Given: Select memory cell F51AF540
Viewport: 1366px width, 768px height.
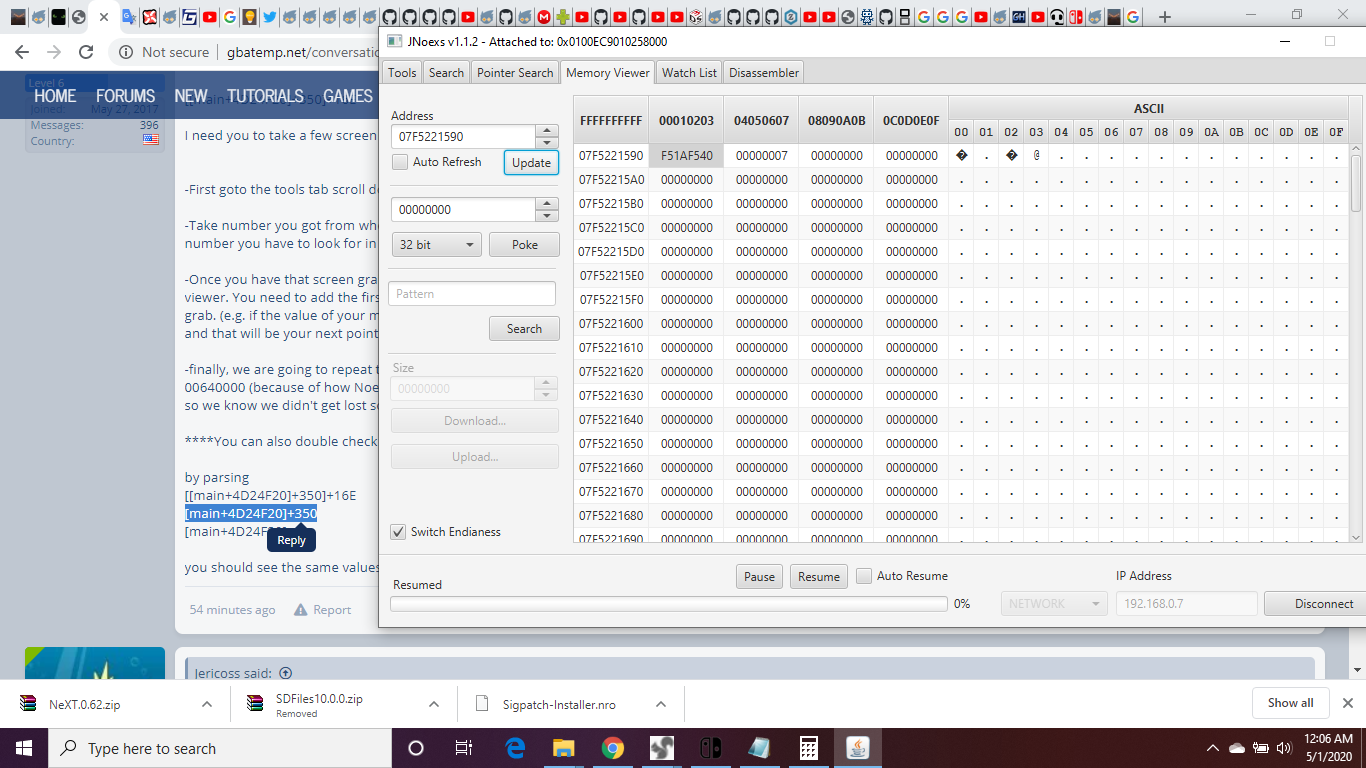Looking at the screenshot, I should (686, 156).
